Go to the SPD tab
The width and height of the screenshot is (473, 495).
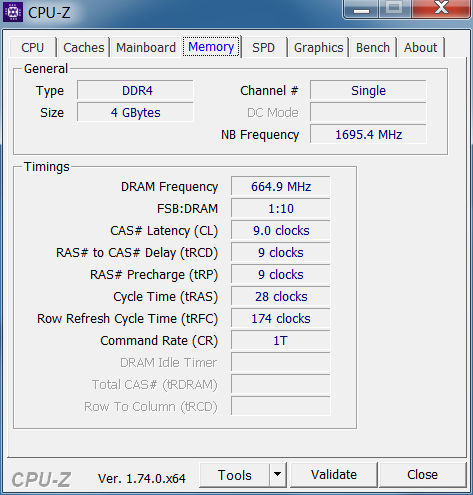tap(263, 47)
